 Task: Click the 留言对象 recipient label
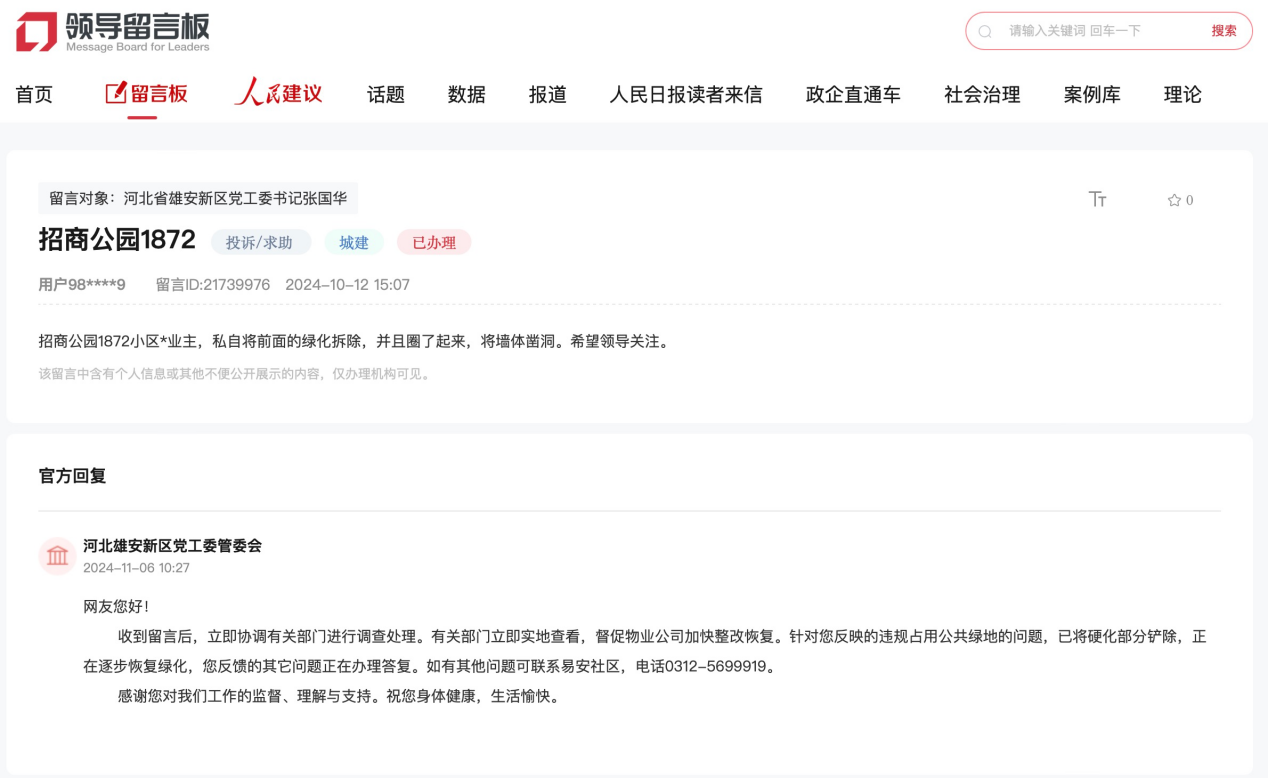pyautogui.click(x=198, y=198)
